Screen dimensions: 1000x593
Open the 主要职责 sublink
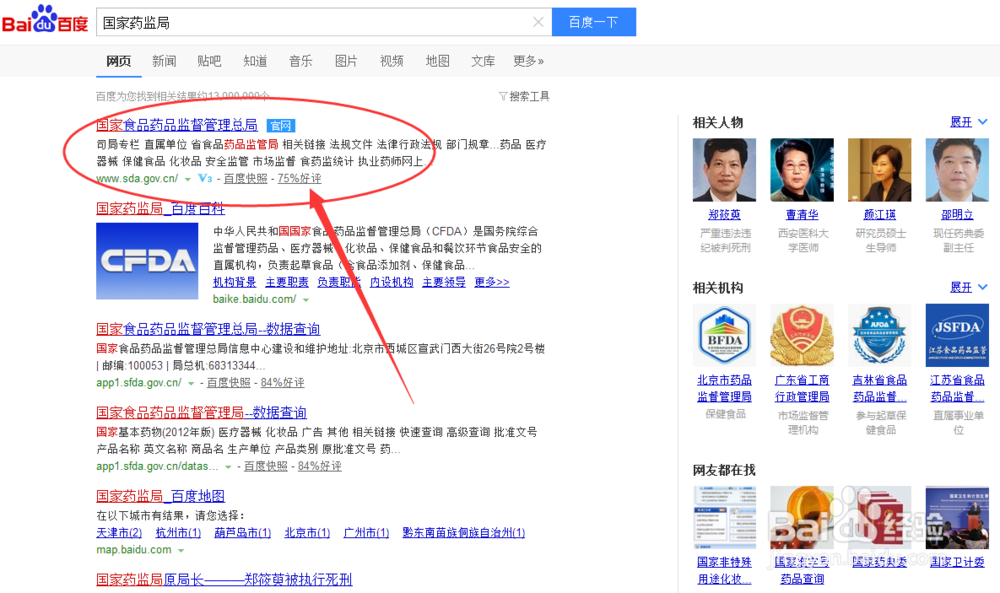pyautogui.click(x=287, y=282)
